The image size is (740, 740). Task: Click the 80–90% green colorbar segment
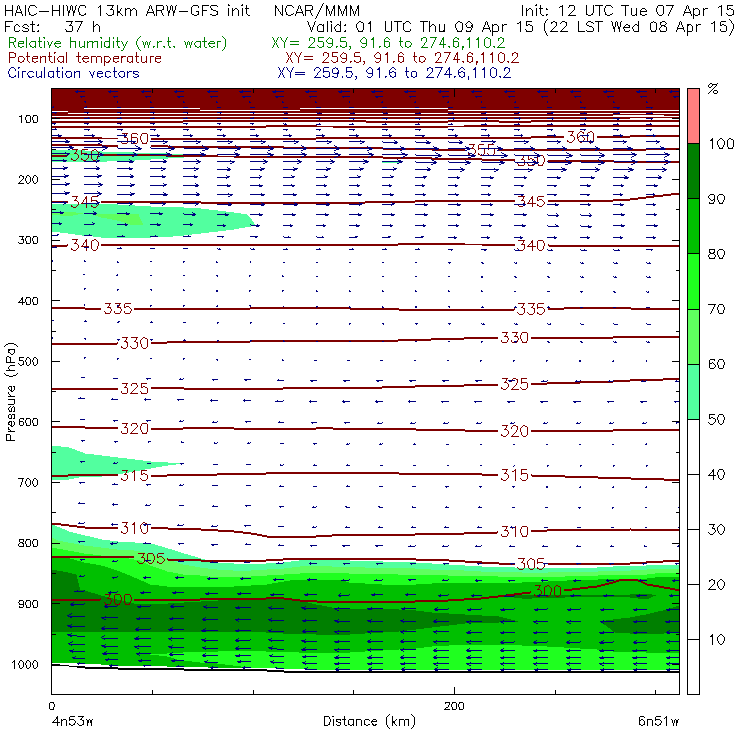(x=693, y=226)
